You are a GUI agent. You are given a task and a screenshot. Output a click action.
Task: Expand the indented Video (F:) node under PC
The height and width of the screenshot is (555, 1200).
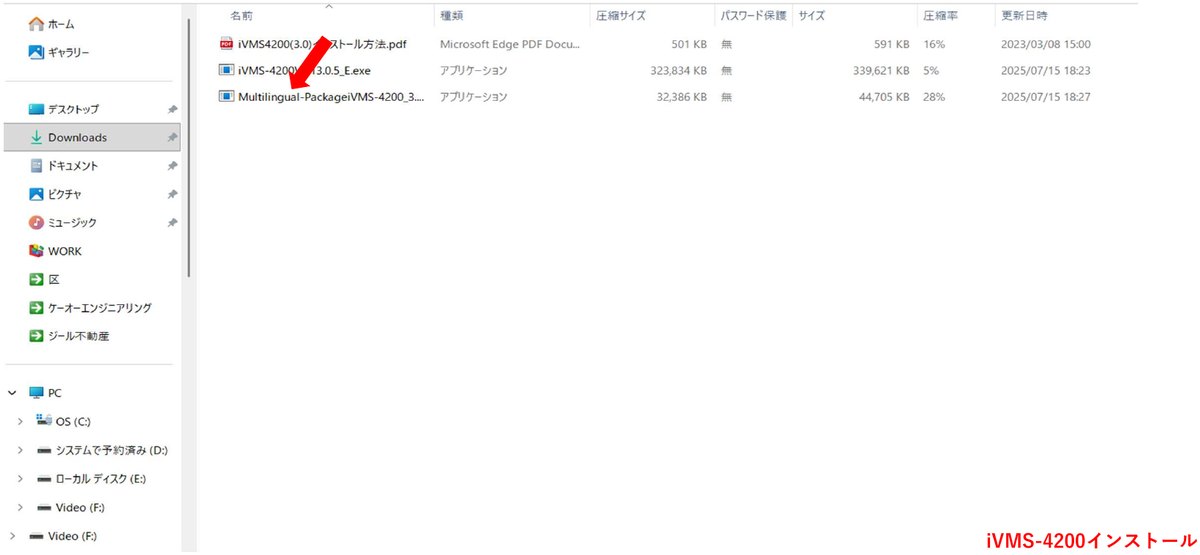(x=21, y=507)
